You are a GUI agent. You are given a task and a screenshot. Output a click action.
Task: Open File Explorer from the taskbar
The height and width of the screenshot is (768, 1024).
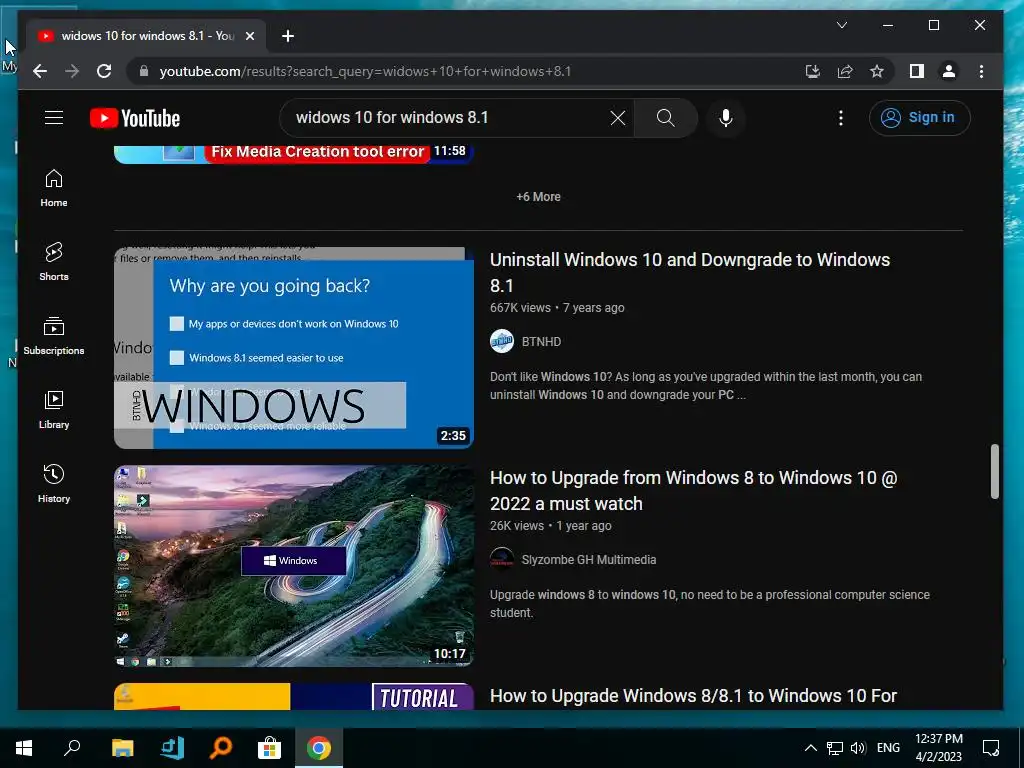[x=122, y=748]
